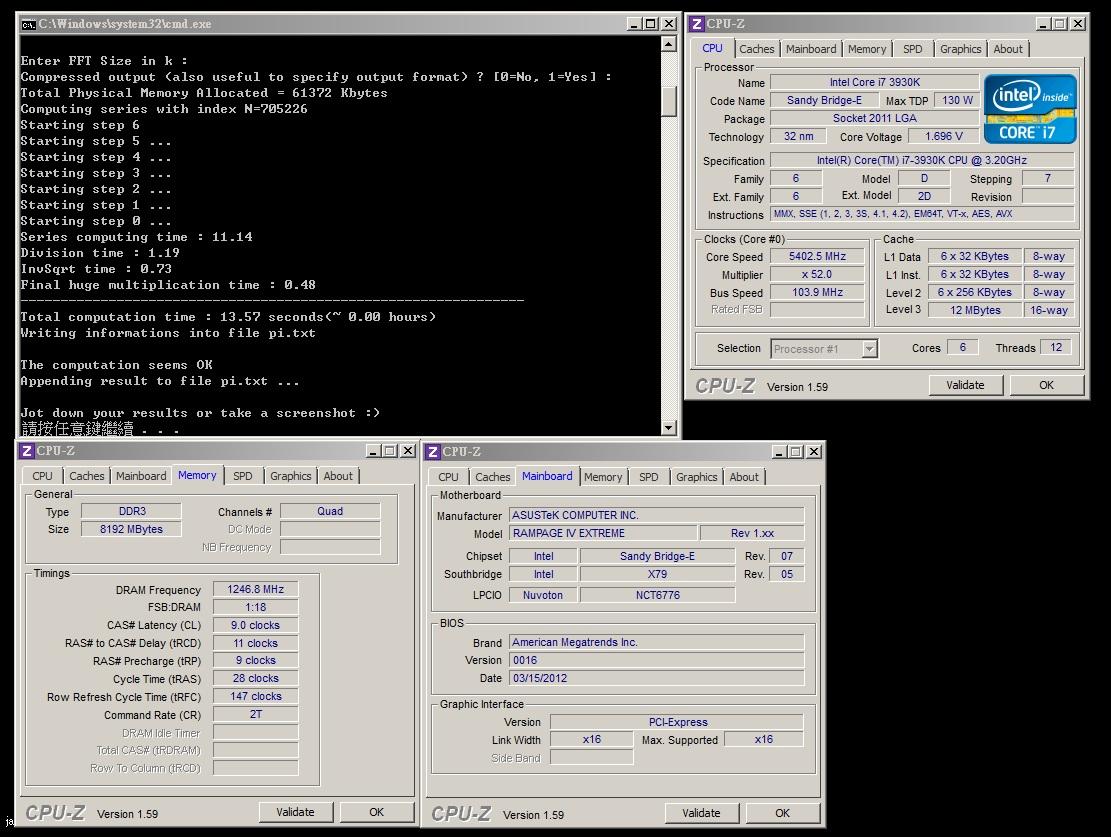Click the 'The computation seems OK' line in cmd
Image resolution: width=1111 pixels, height=837 pixels.
[x=116, y=365]
